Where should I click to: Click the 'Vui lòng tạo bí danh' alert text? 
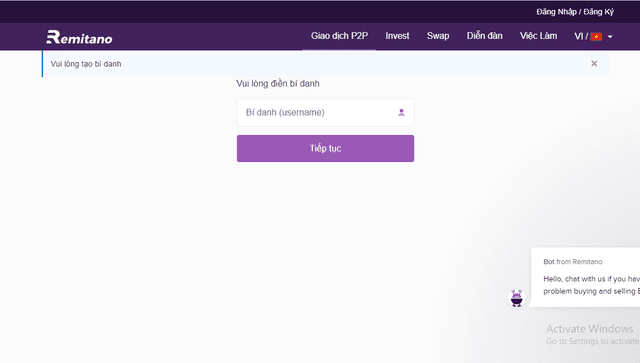(86, 64)
